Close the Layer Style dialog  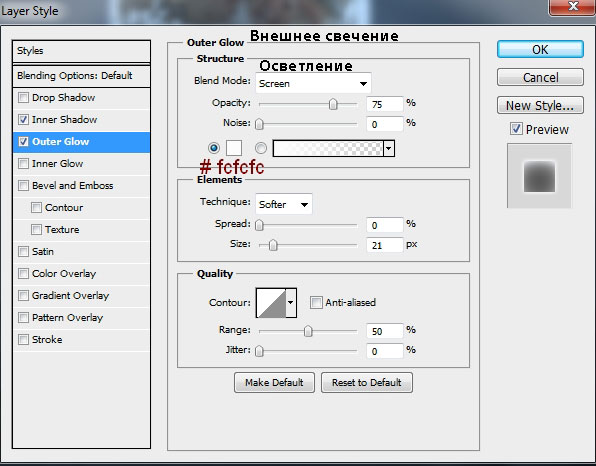[572, 7]
